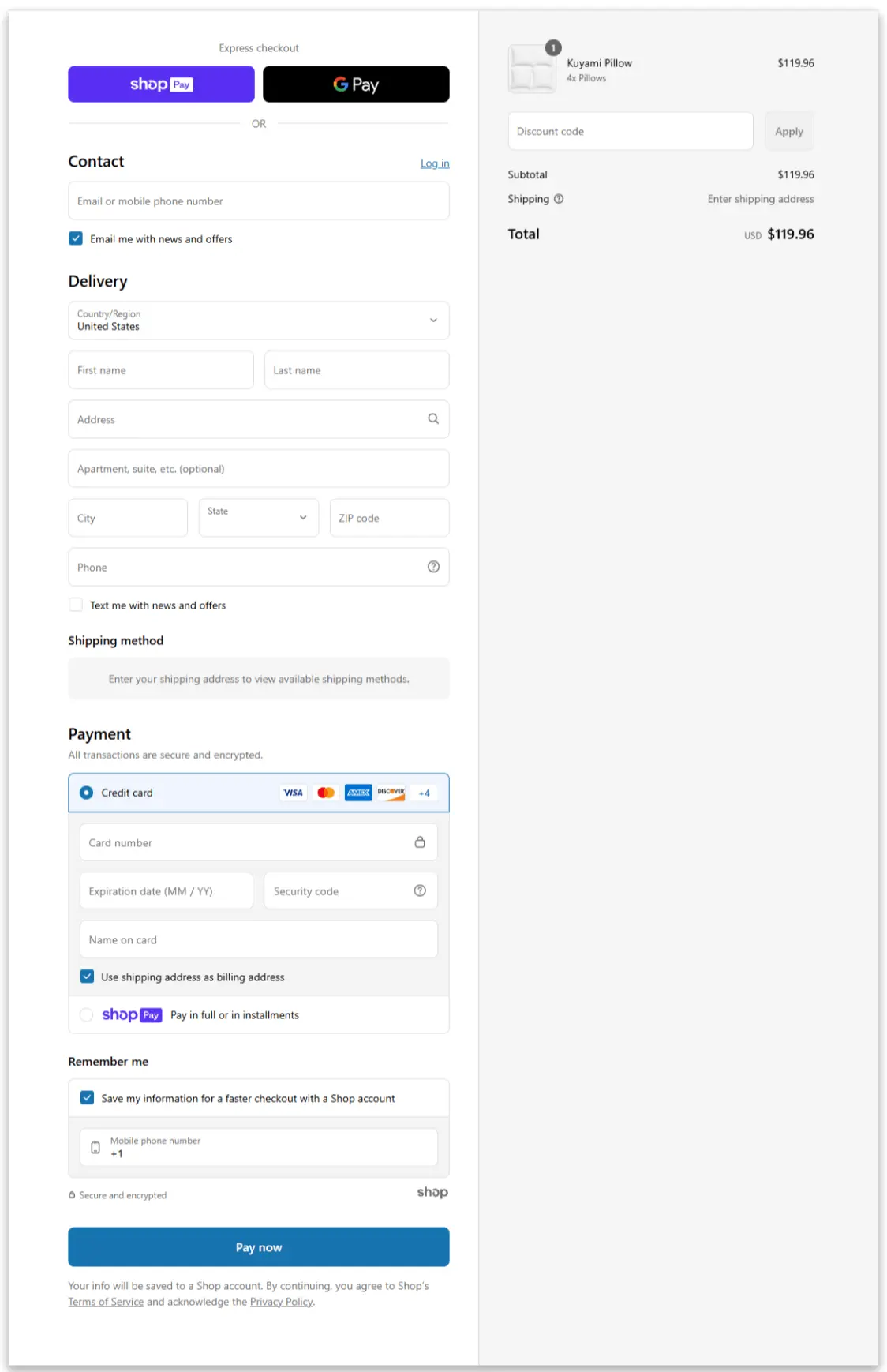Screen dimensions: 887x1372
Task: Click the mobile phone icon in Remember me
Action: pos(95,1147)
